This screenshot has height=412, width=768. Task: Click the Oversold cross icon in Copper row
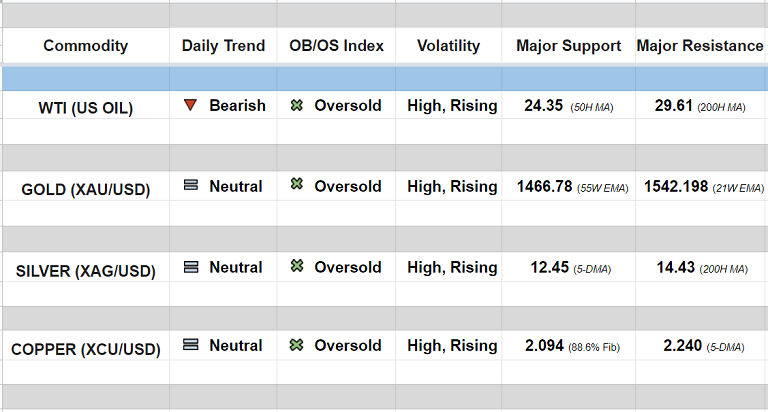tap(296, 345)
